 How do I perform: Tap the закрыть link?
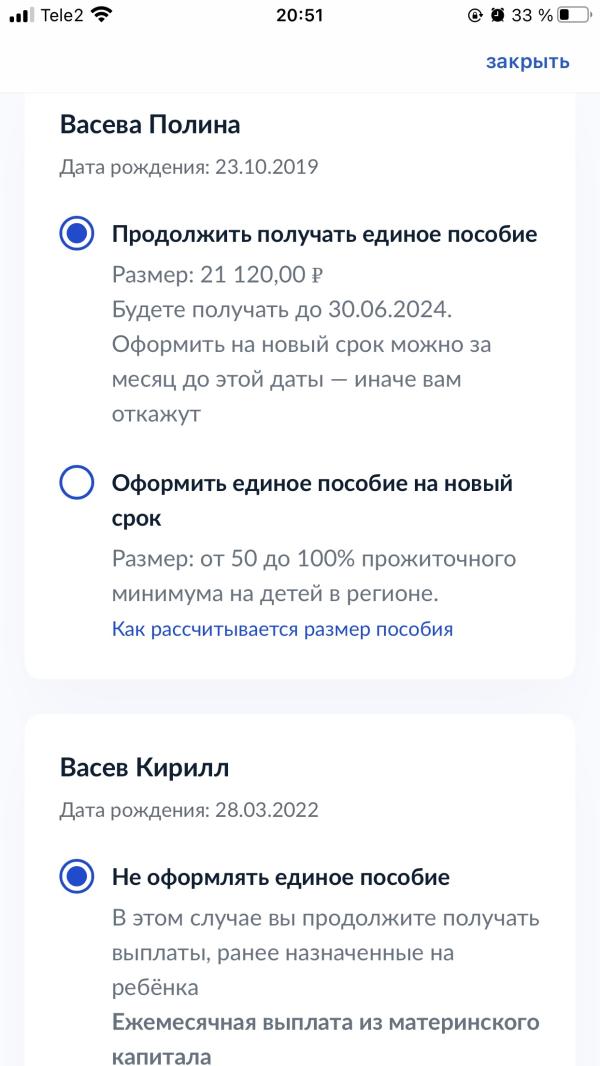[527, 62]
